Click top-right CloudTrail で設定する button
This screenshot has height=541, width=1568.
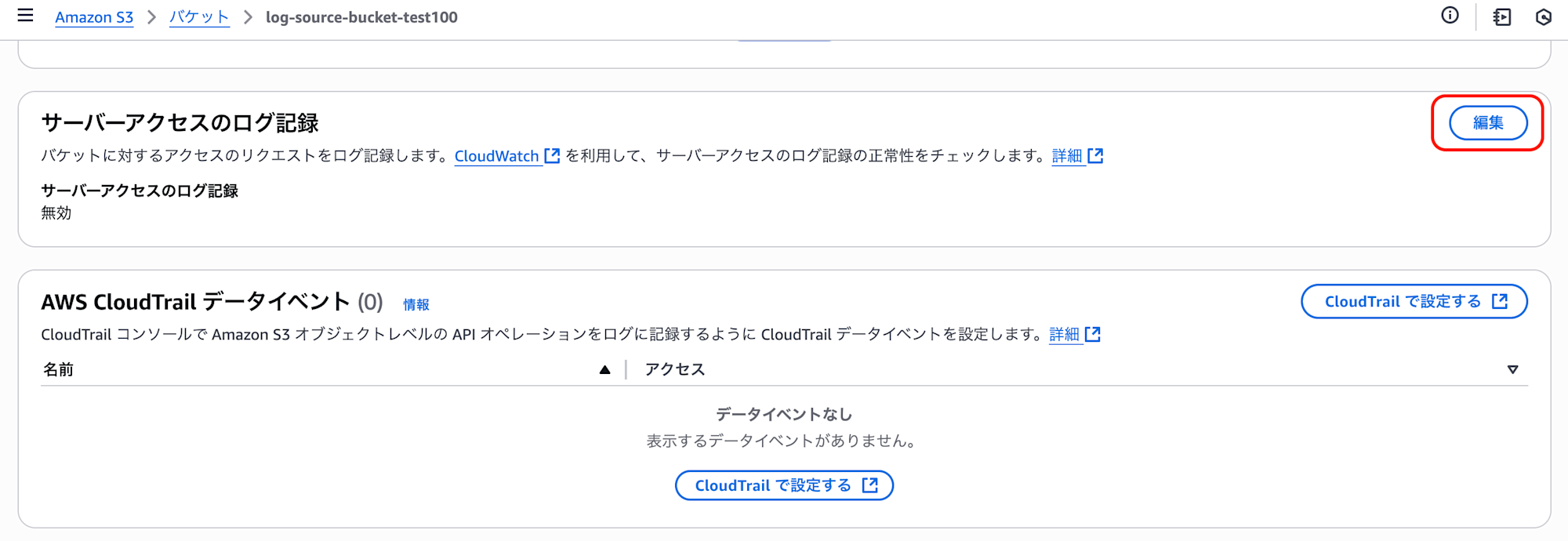1414,301
